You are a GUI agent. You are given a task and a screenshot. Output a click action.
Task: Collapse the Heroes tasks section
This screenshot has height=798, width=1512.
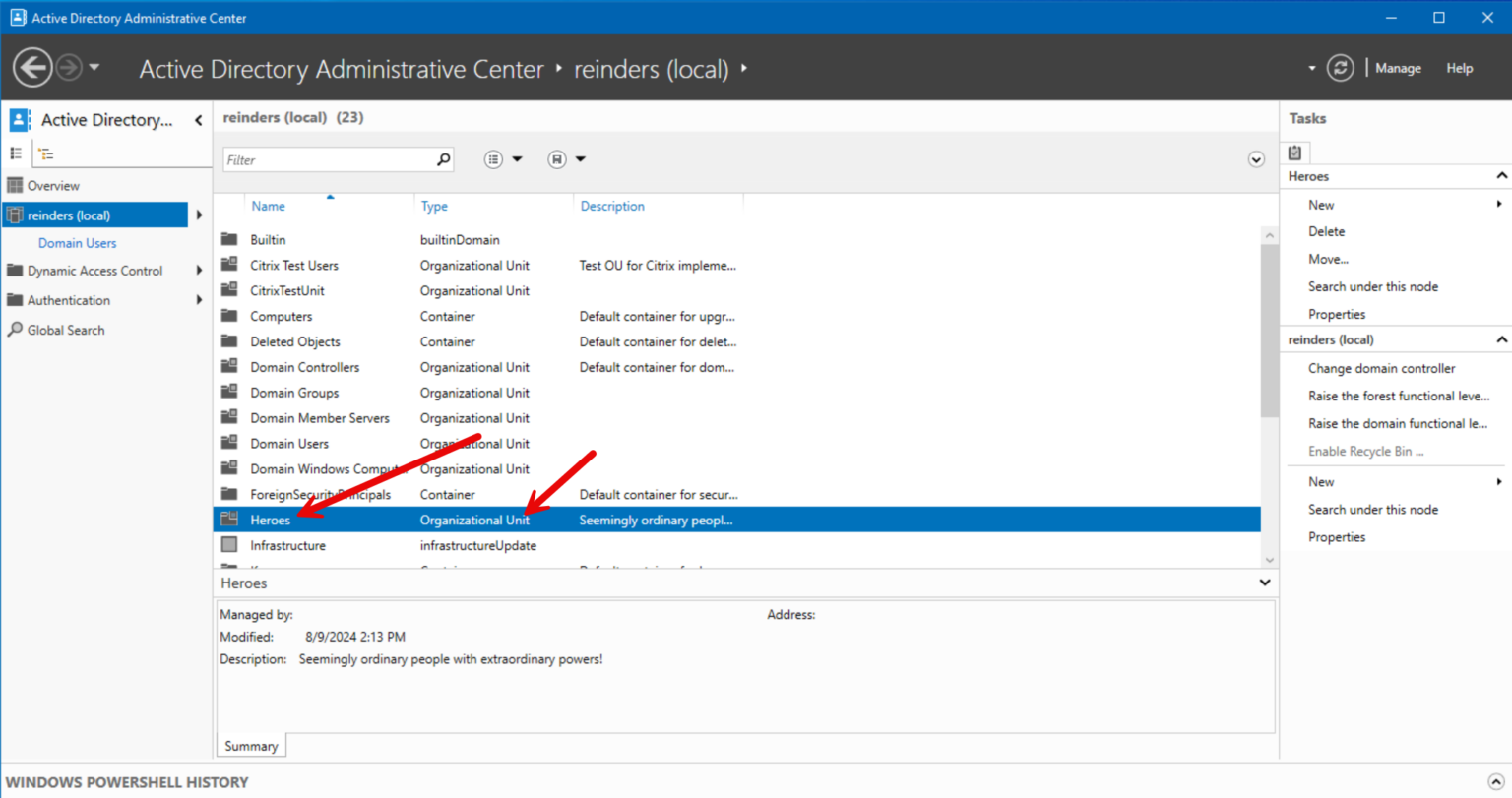(x=1500, y=175)
